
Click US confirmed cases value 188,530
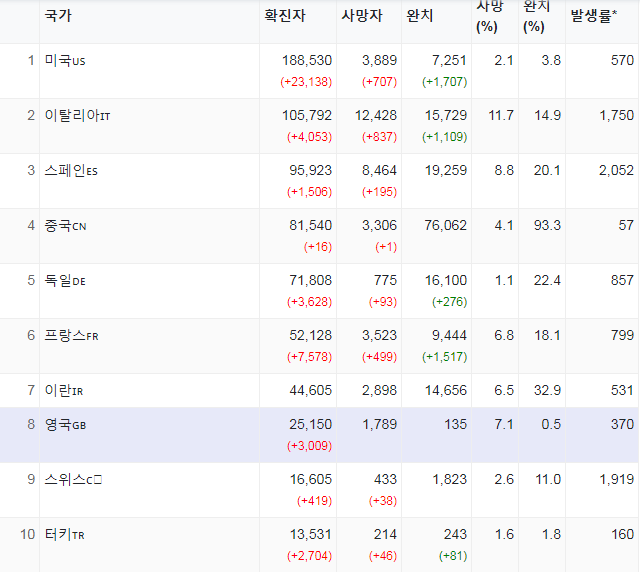[x=307, y=60]
